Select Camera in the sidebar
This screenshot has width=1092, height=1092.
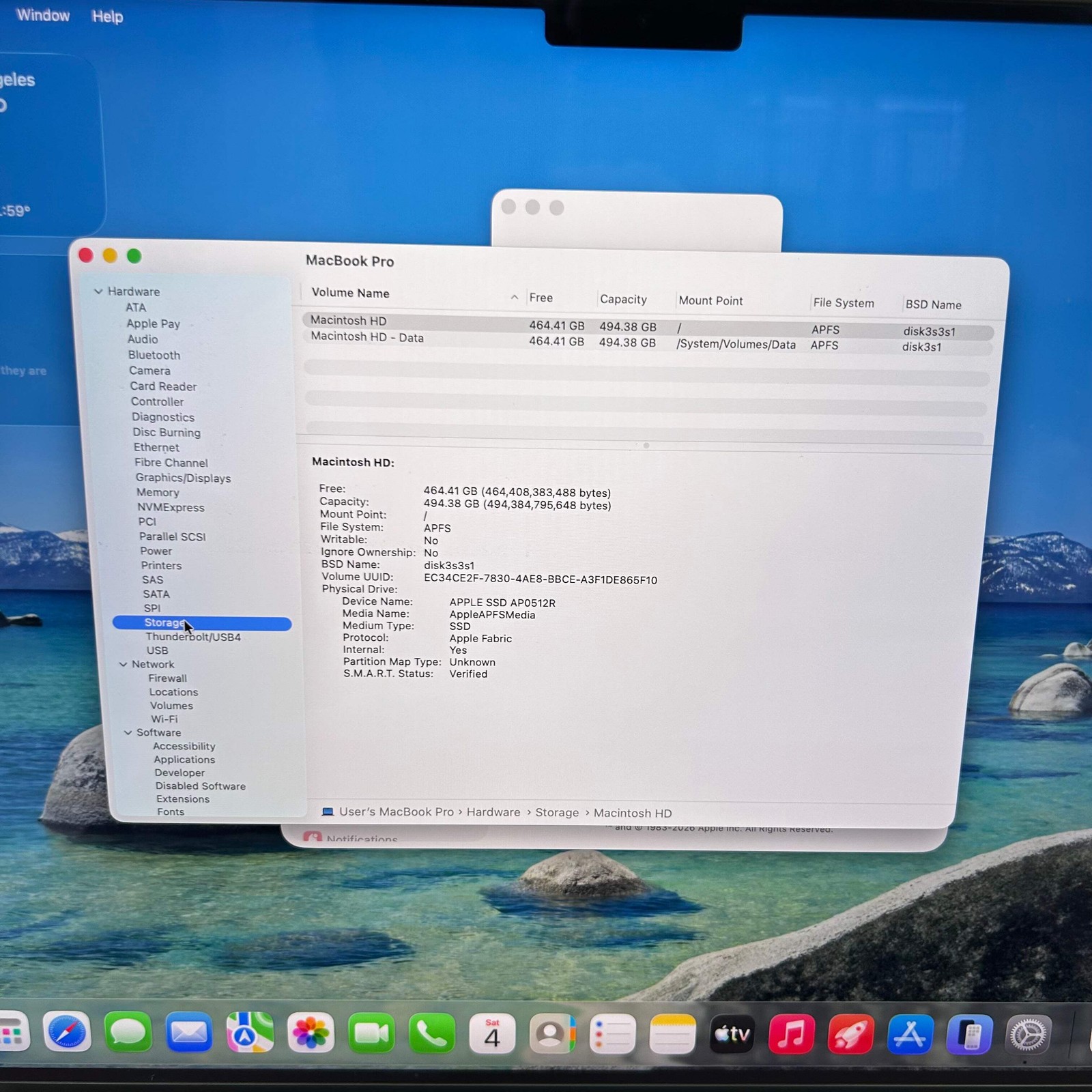pos(149,371)
